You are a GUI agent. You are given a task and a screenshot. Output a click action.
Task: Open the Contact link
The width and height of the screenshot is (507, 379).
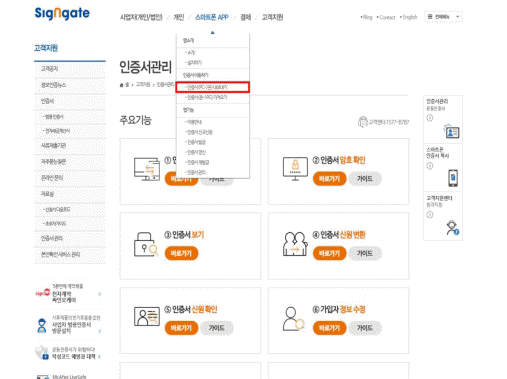tap(386, 17)
